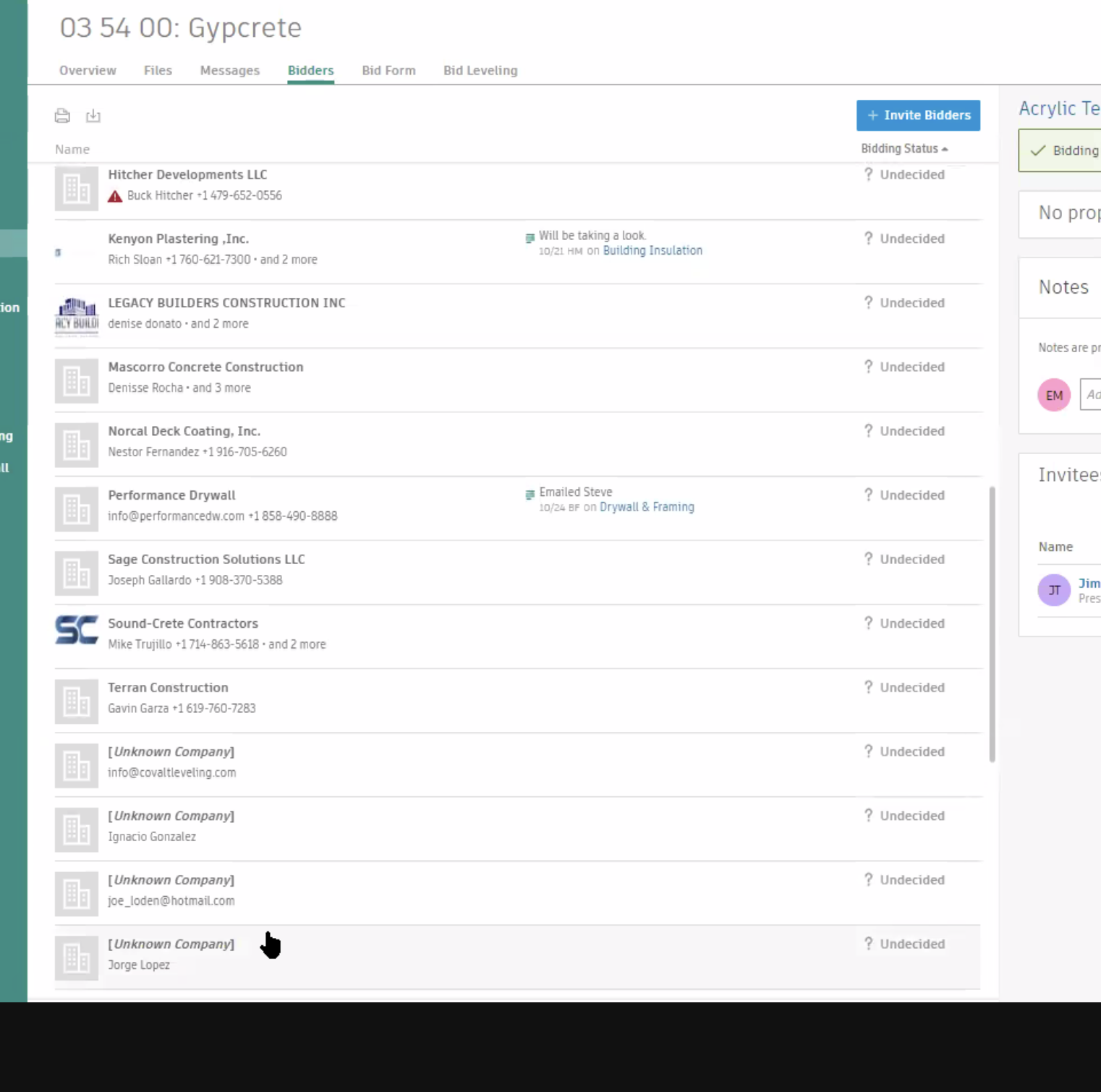Click the print bidders list icon
The image size is (1101, 1092).
coord(62,116)
